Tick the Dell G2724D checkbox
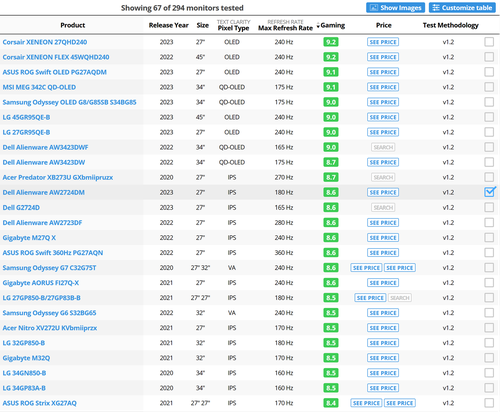Viewport: 500px width, 412px height. pyautogui.click(x=489, y=207)
